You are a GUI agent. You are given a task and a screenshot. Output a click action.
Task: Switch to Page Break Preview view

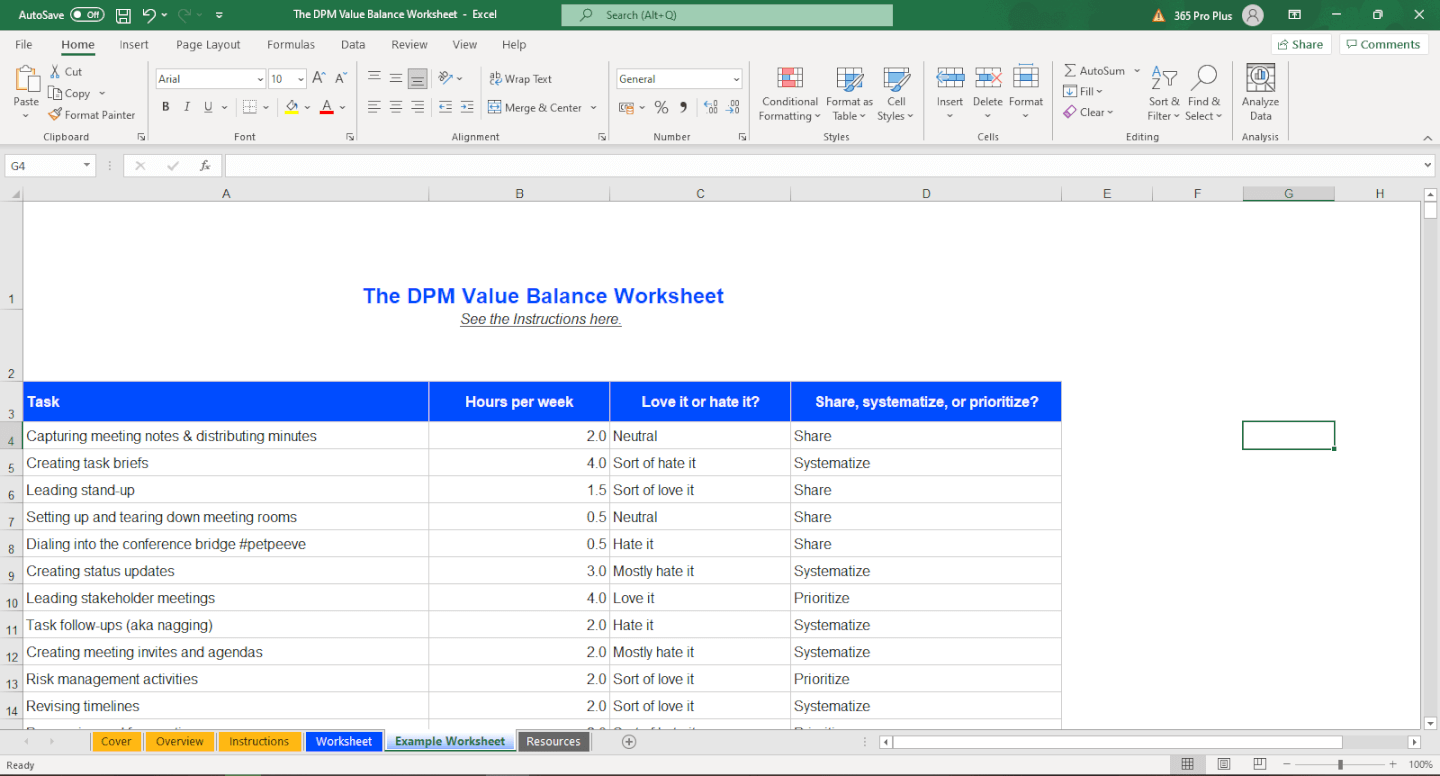click(x=1260, y=765)
